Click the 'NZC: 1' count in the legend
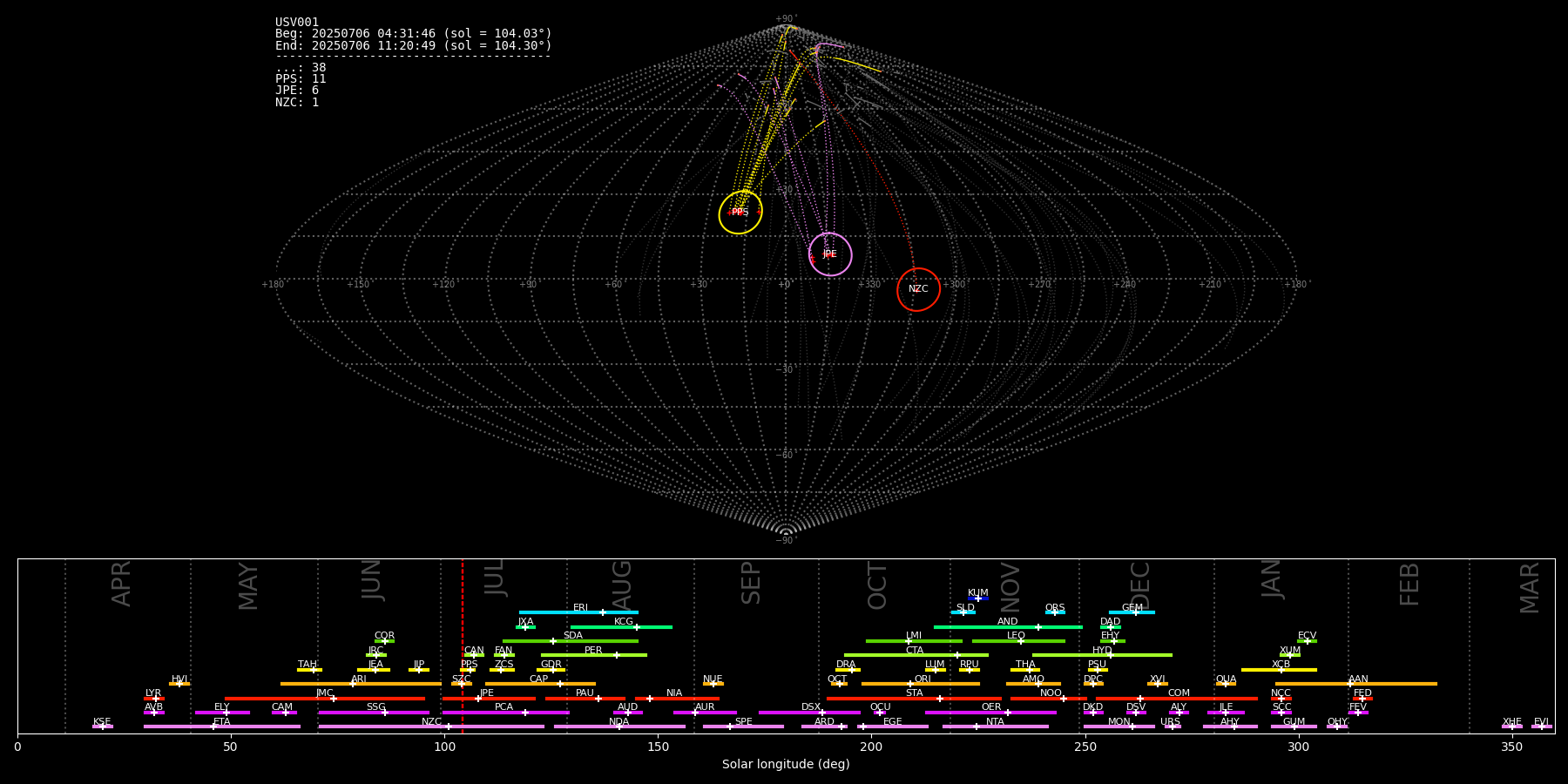Viewport: 1568px width, 784px height. (297, 102)
